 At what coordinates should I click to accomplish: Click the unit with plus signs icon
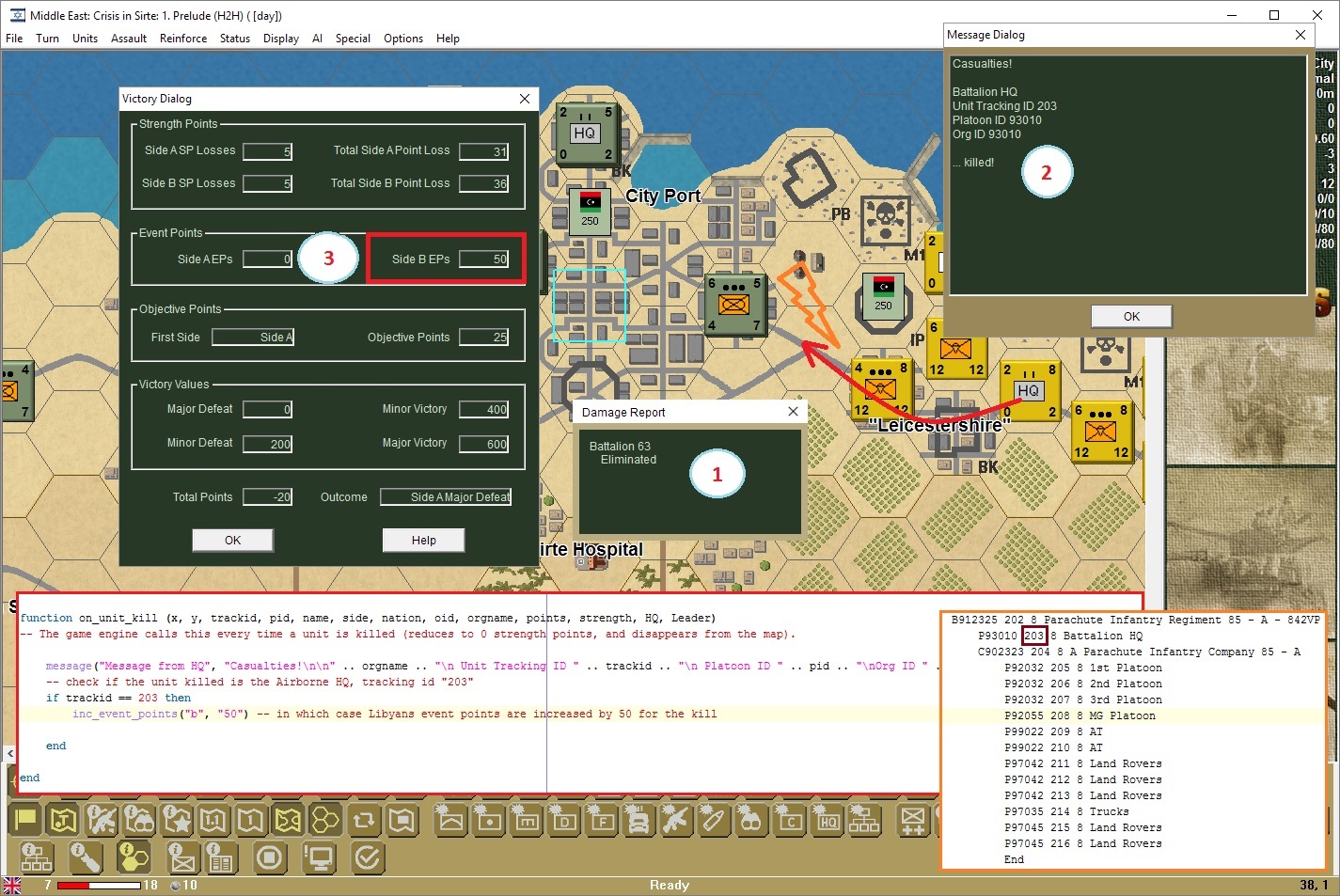(x=912, y=819)
